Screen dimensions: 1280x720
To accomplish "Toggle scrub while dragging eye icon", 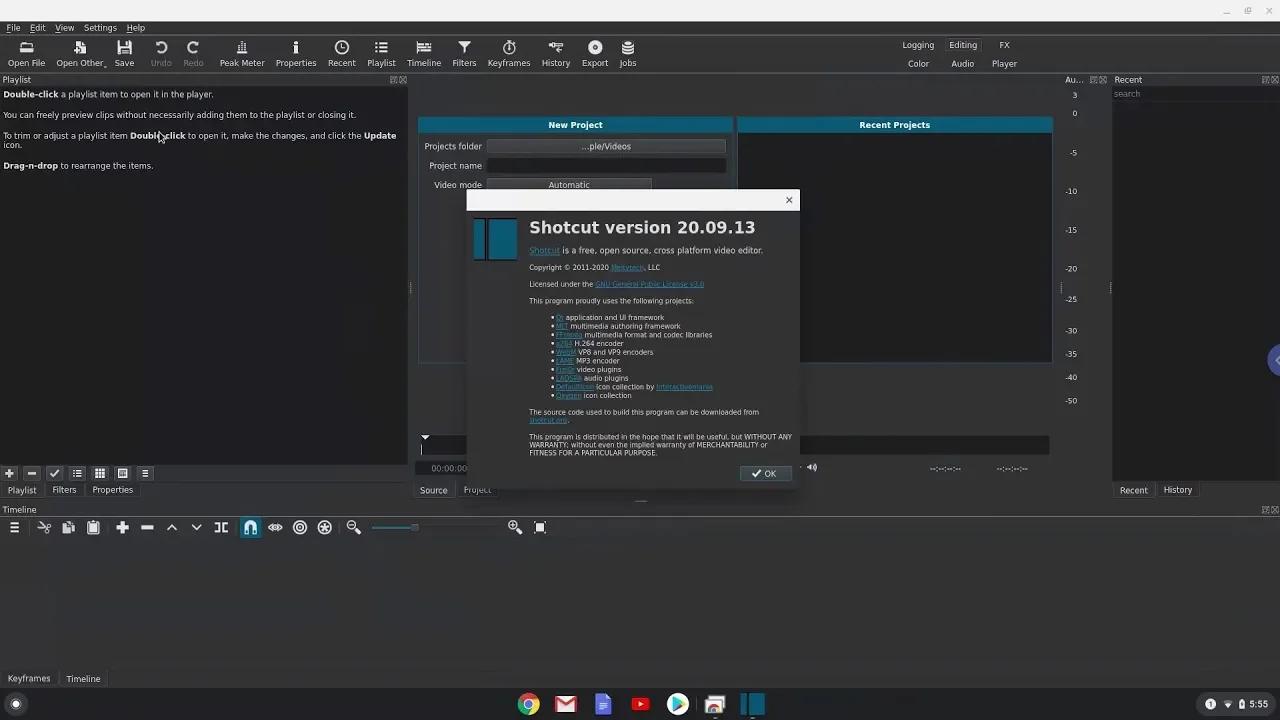I will point(275,527).
